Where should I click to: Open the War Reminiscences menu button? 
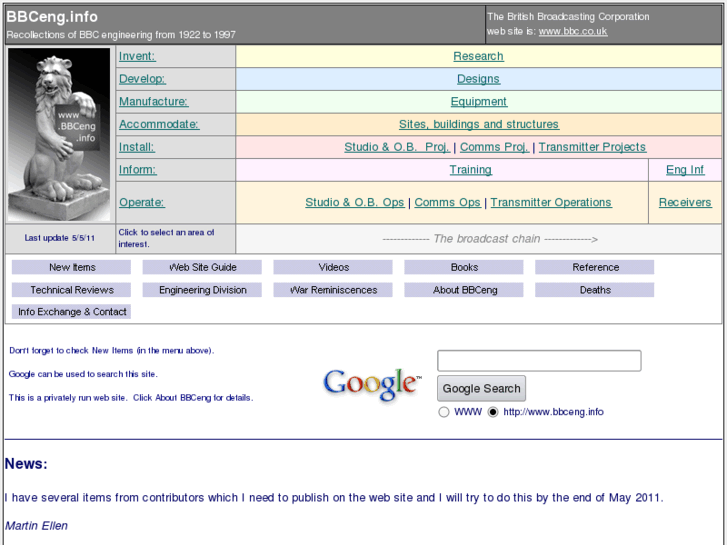(x=333, y=290)
